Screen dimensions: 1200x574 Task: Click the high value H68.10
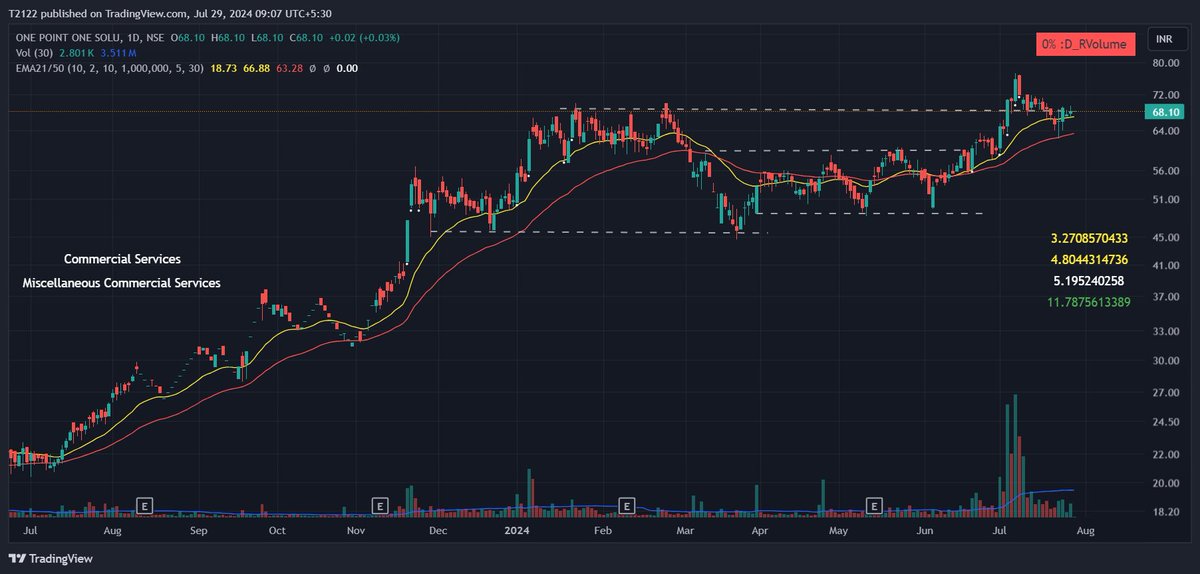click(x=229, y=38)
